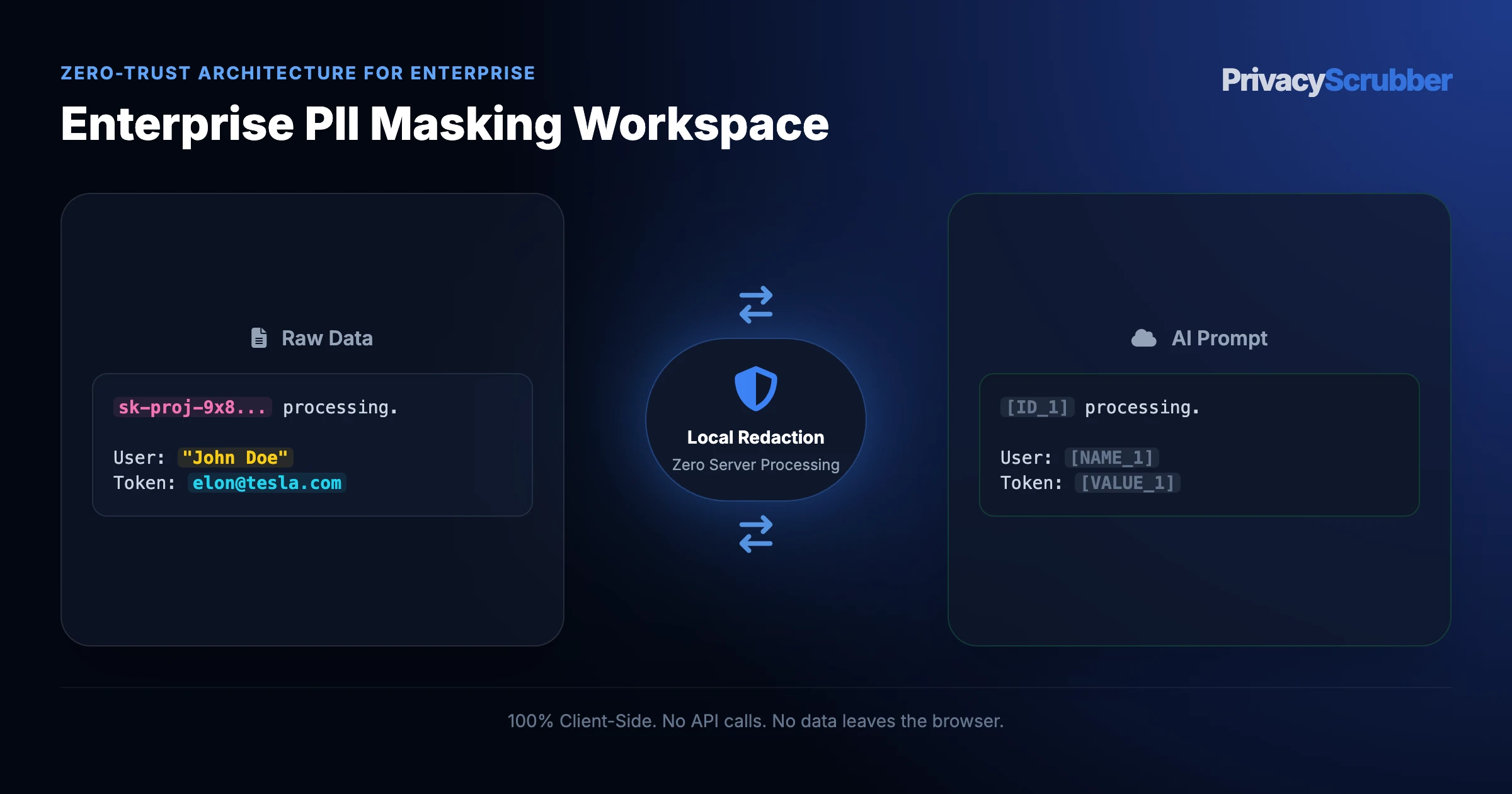Image resolution: width=1512 pixels, height=794 pixels.
Task: Click the swap arrows below Local Redaction
Action: click(756, 534)
